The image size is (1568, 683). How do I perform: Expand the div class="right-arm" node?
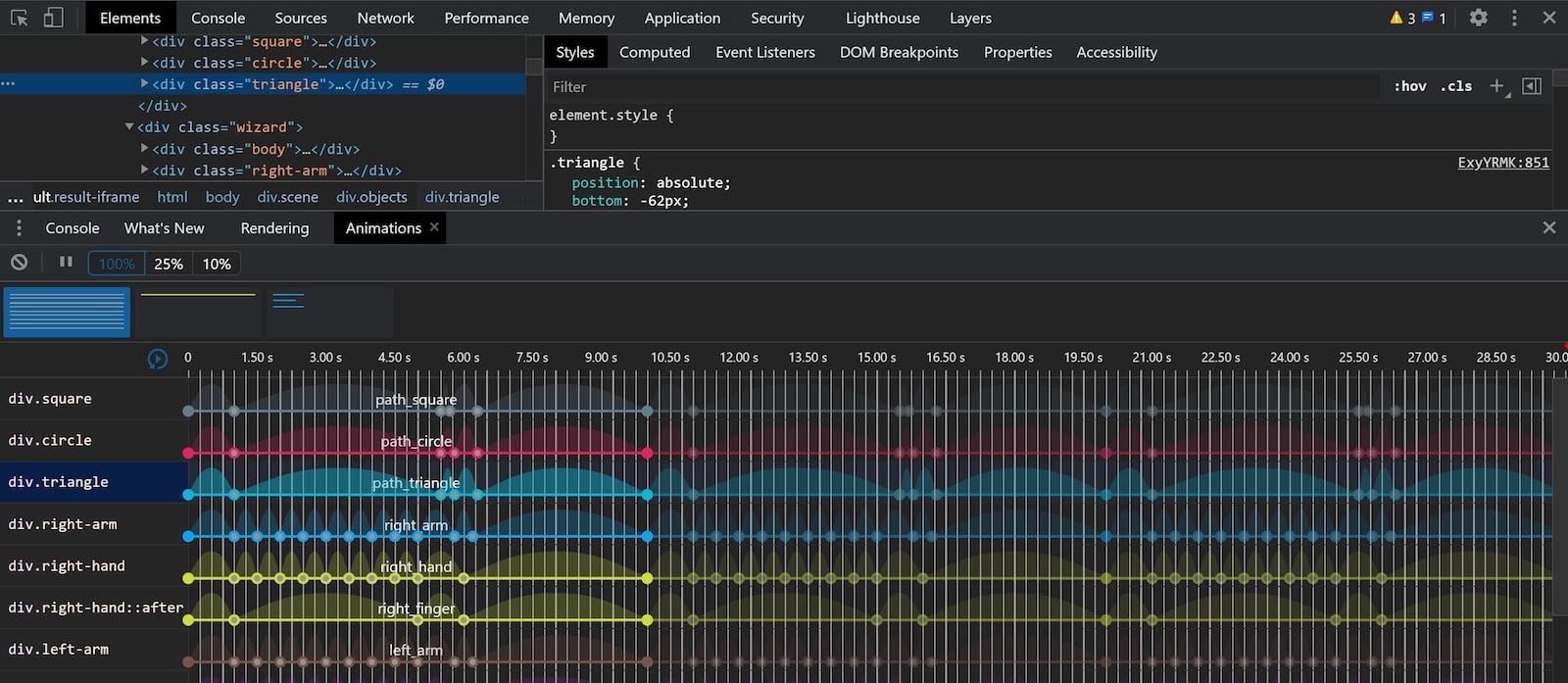pos(144,170)
